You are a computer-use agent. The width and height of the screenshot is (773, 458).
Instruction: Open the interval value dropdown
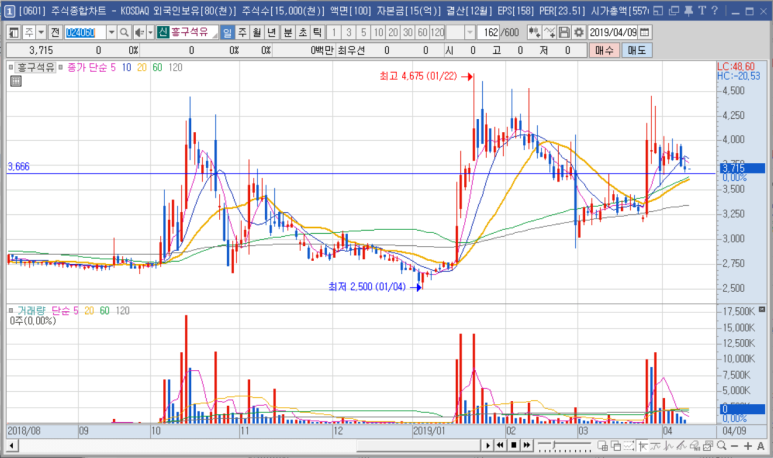point(470,33)
